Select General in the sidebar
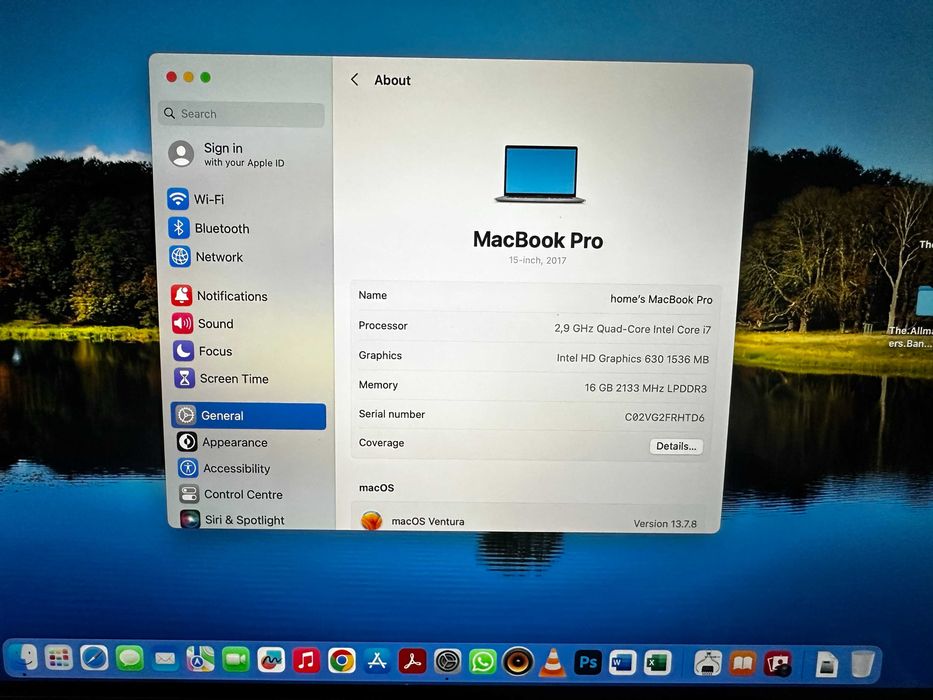933x700 pixels. coord(249,415)
